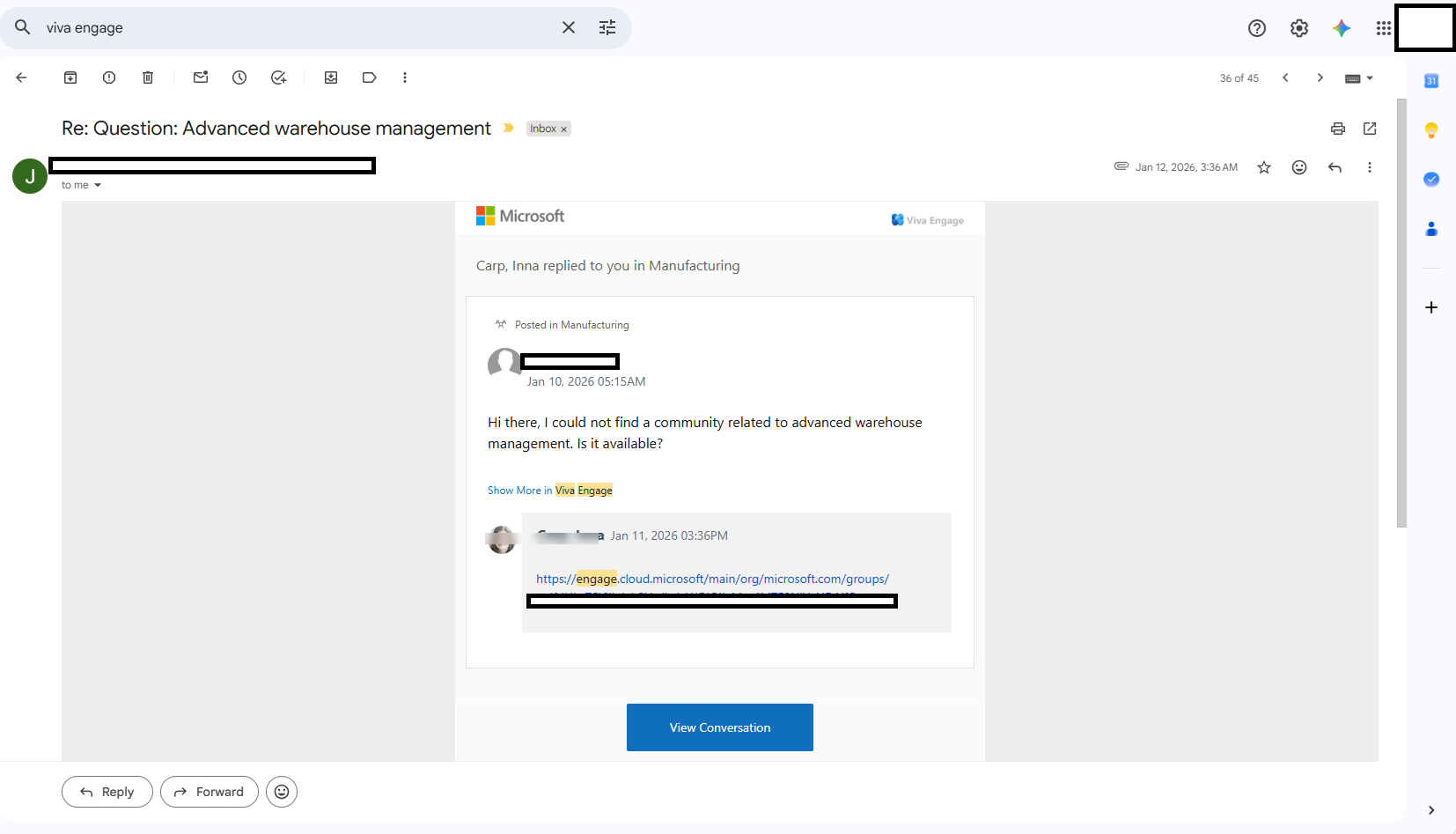Viewport: 1456px width, 834px height.
Task: Open the toolbar's More options menu
Action: tap(405, 77)
